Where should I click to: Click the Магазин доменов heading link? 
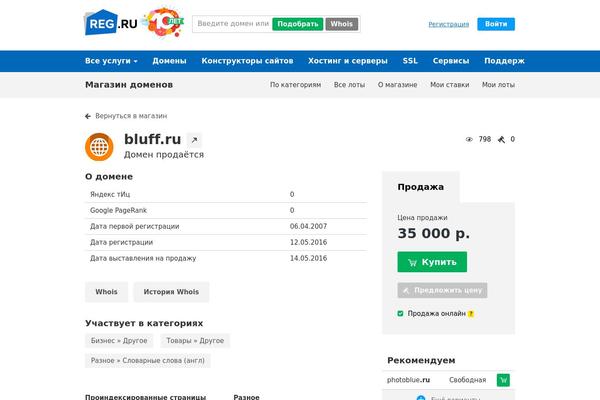(129, 85)
